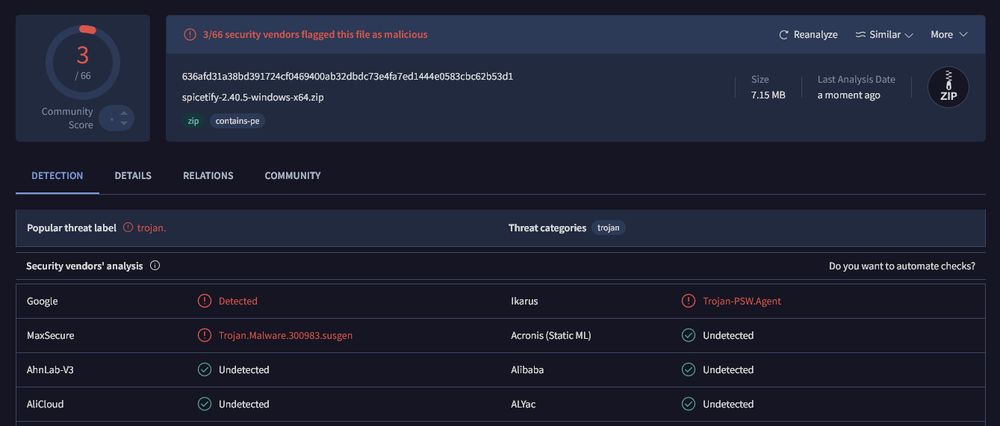Click the green check icon for Acronis (Static ML)
Viewport: 1000px width, 426px height.
688,335
